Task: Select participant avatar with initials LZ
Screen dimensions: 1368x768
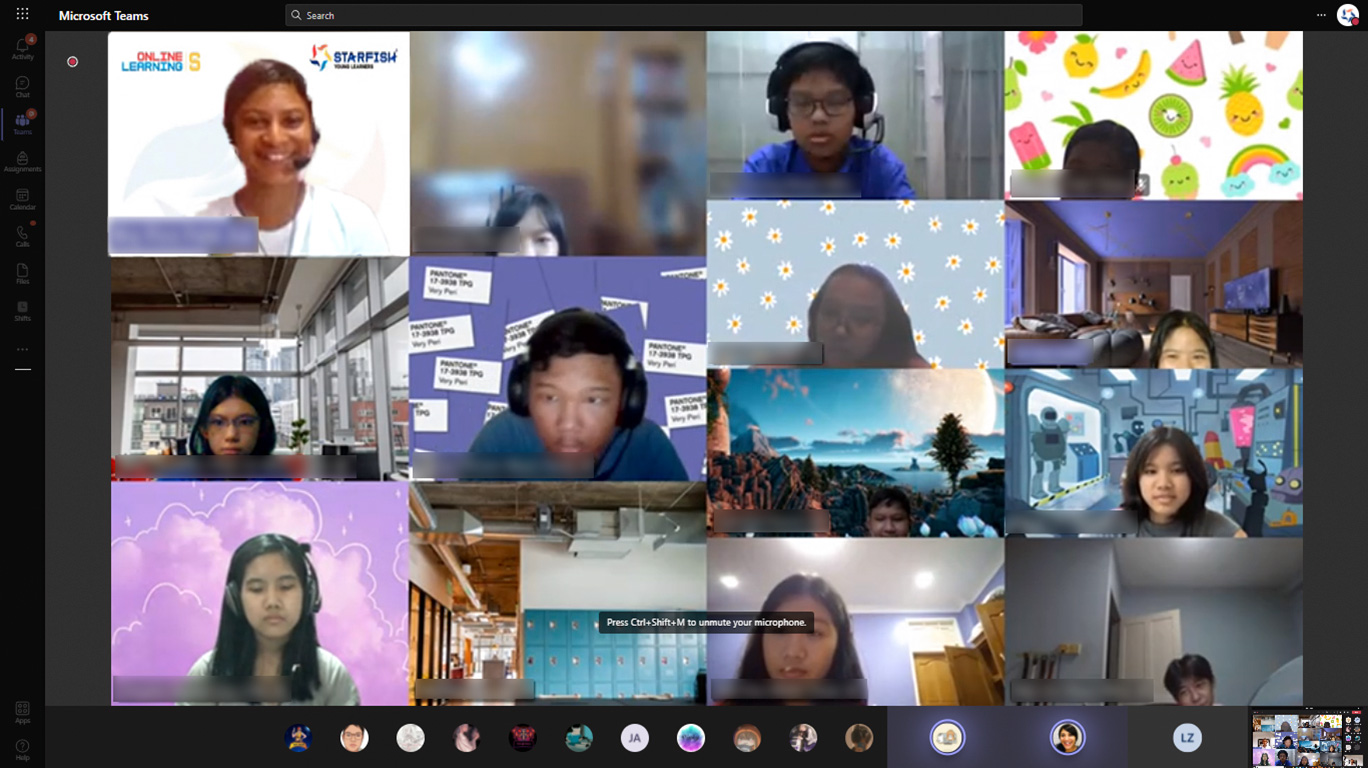Action: click(1187, 738)
